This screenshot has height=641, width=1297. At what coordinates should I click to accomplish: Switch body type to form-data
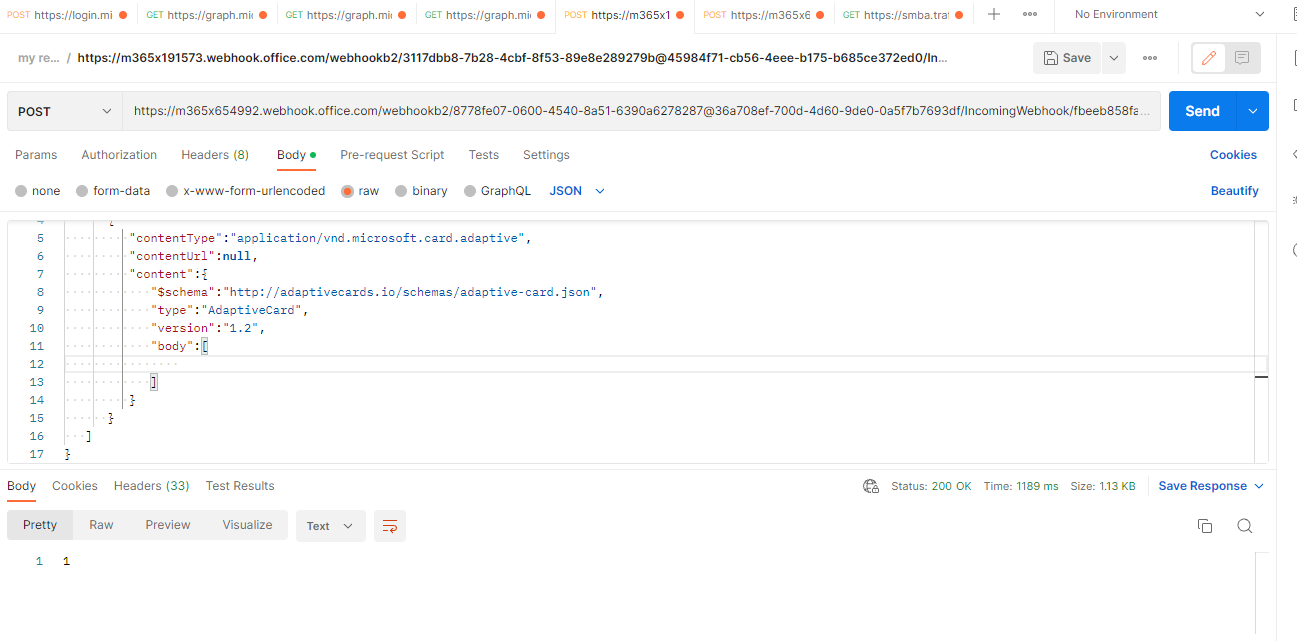(x=113, y=190)
